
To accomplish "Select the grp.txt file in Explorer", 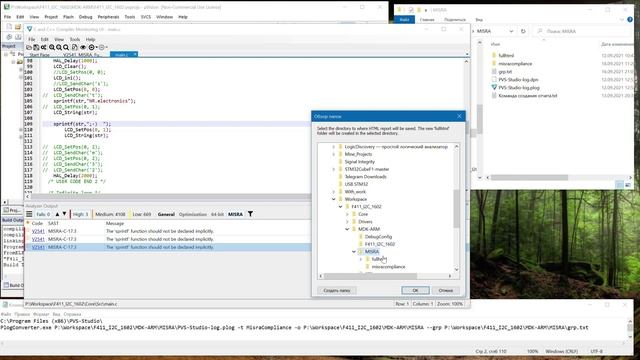I will click(505, 72).
